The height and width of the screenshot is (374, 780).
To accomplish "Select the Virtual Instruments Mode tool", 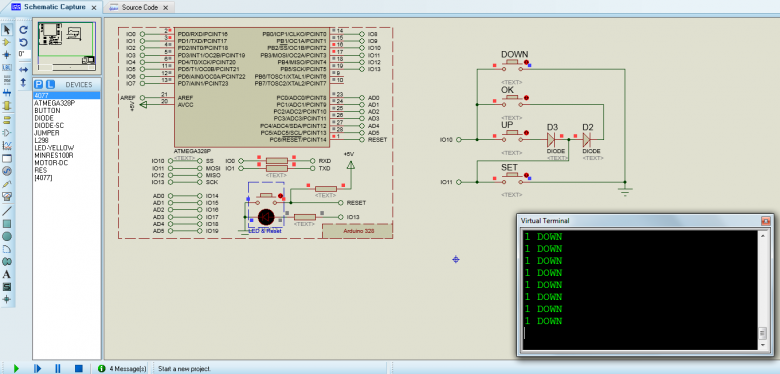I will (x=6, y=196).
